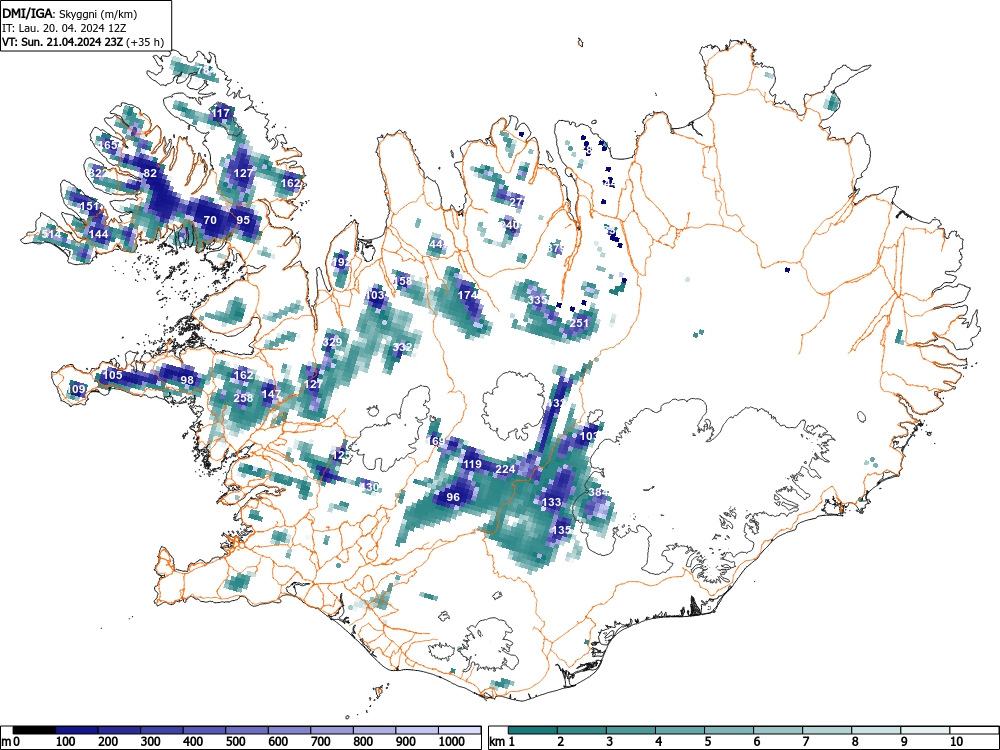Select the 500–600 m legend color segment
Image resolution: width=1000 pixels, height=750 pixels.
[247, 730]
